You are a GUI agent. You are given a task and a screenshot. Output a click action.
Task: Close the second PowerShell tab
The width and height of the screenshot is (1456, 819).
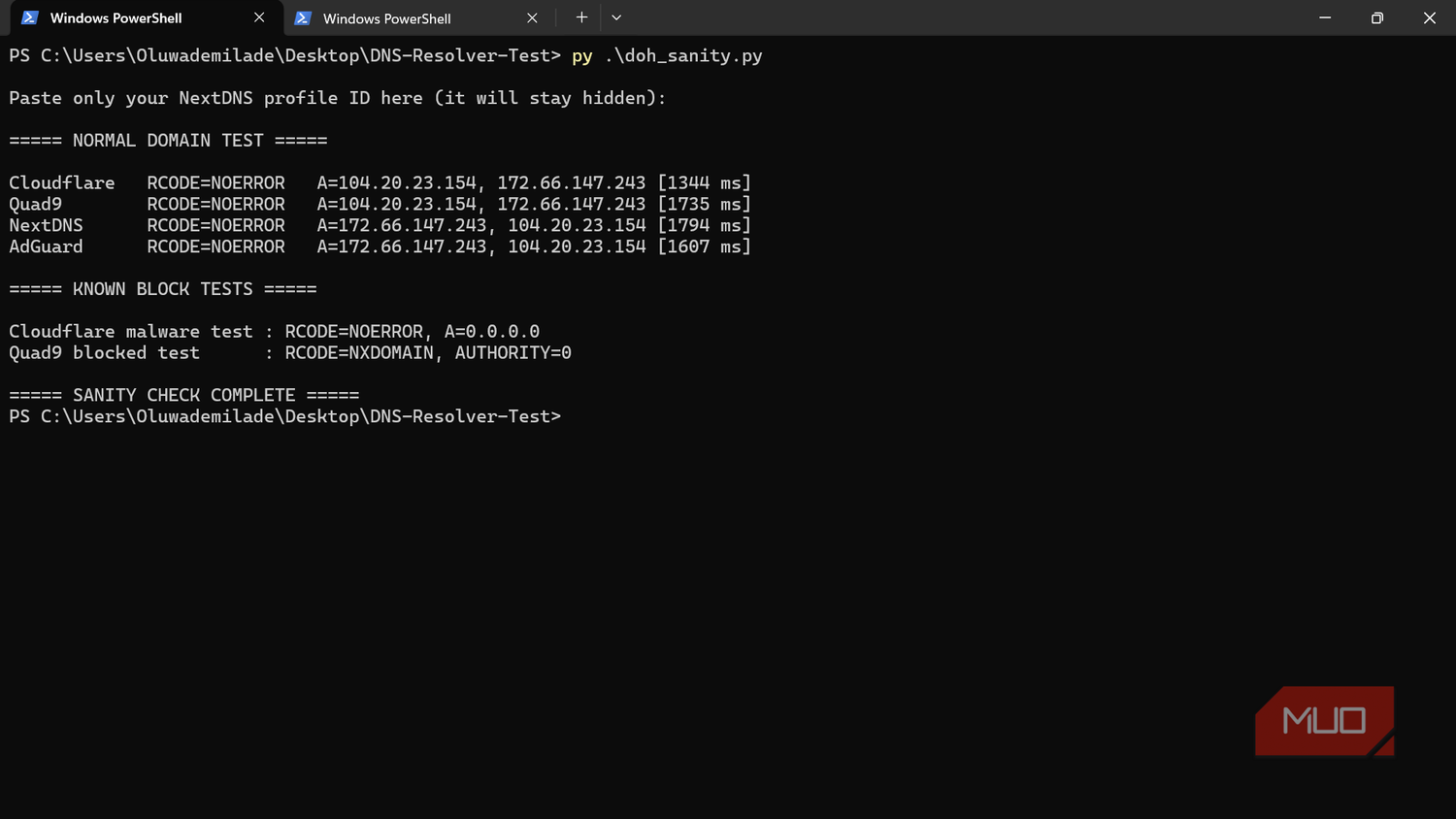532,17
